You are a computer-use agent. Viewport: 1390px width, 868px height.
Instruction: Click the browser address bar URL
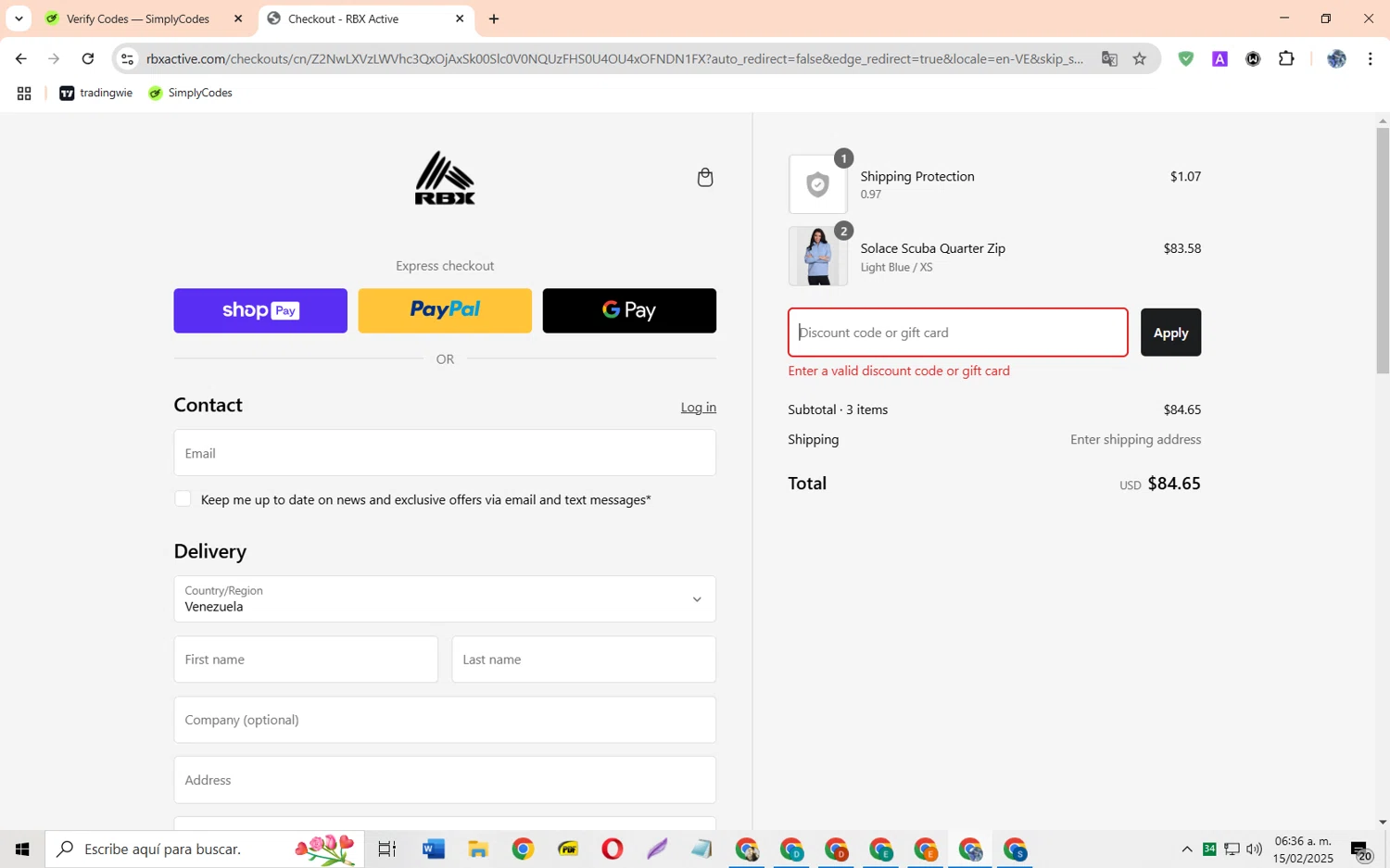pyautogui.click(x=614, y=58)
